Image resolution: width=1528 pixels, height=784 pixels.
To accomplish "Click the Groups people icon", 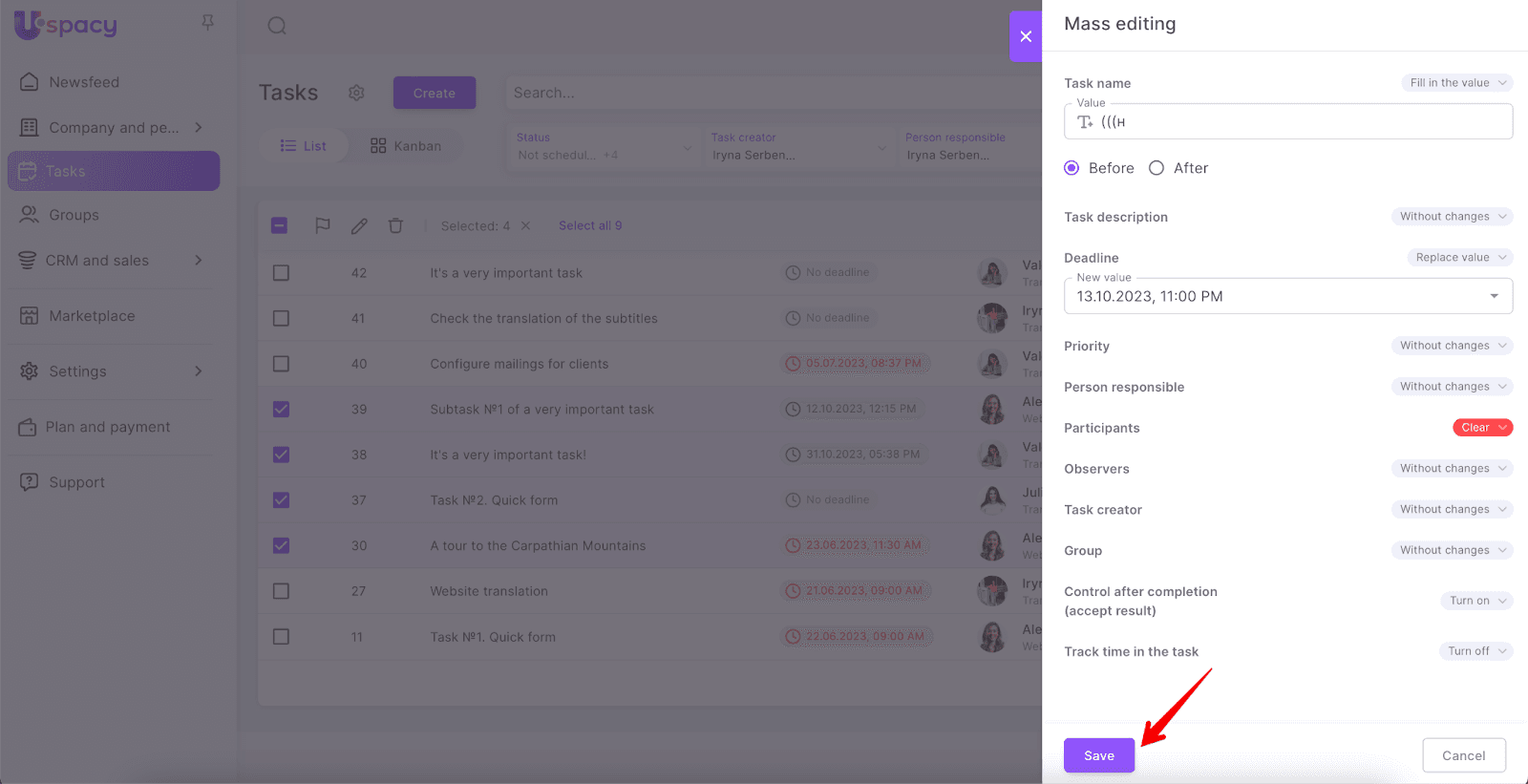I will (30, 215).
